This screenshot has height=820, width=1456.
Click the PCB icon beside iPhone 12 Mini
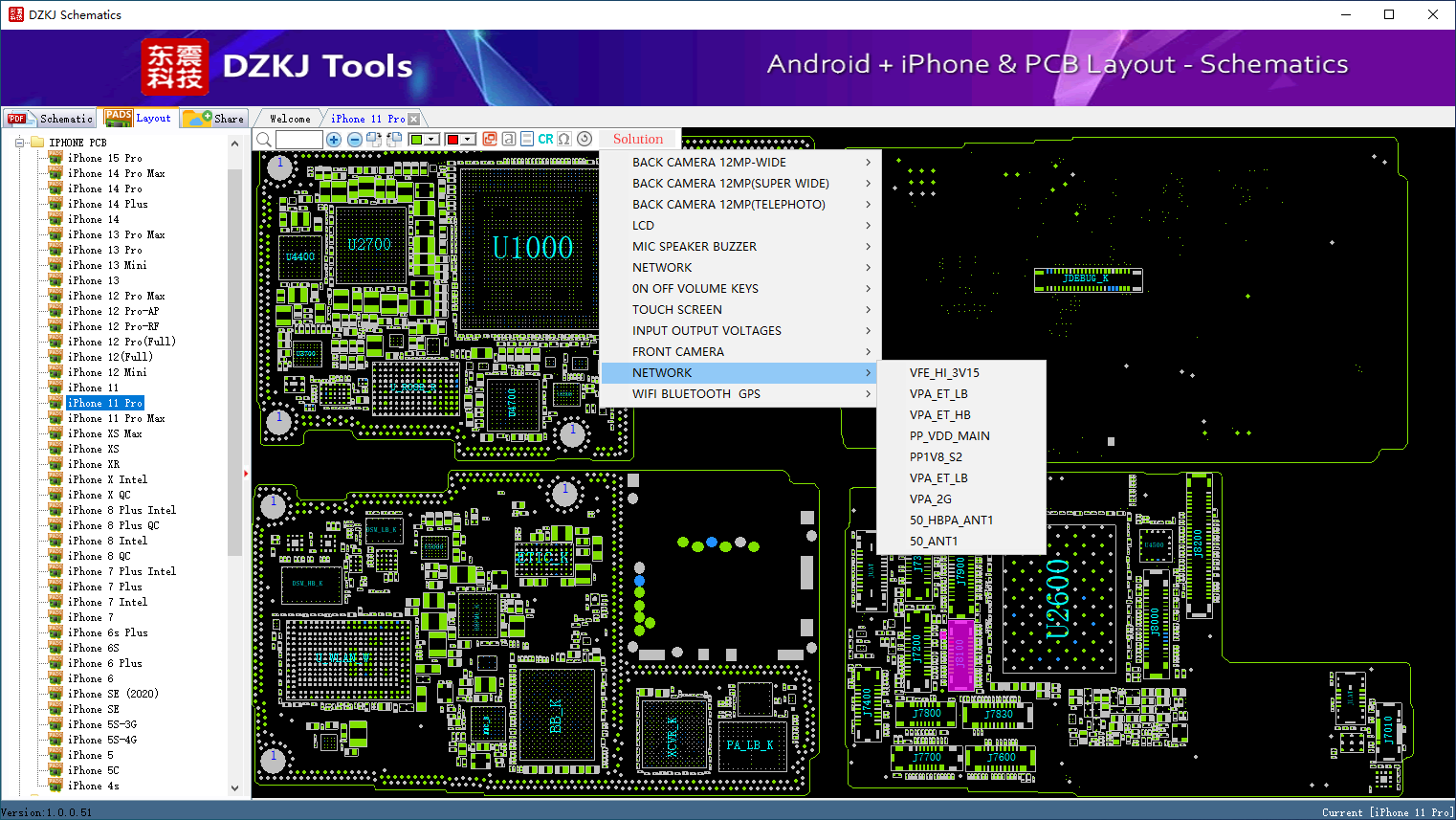(x=55, y=372)
